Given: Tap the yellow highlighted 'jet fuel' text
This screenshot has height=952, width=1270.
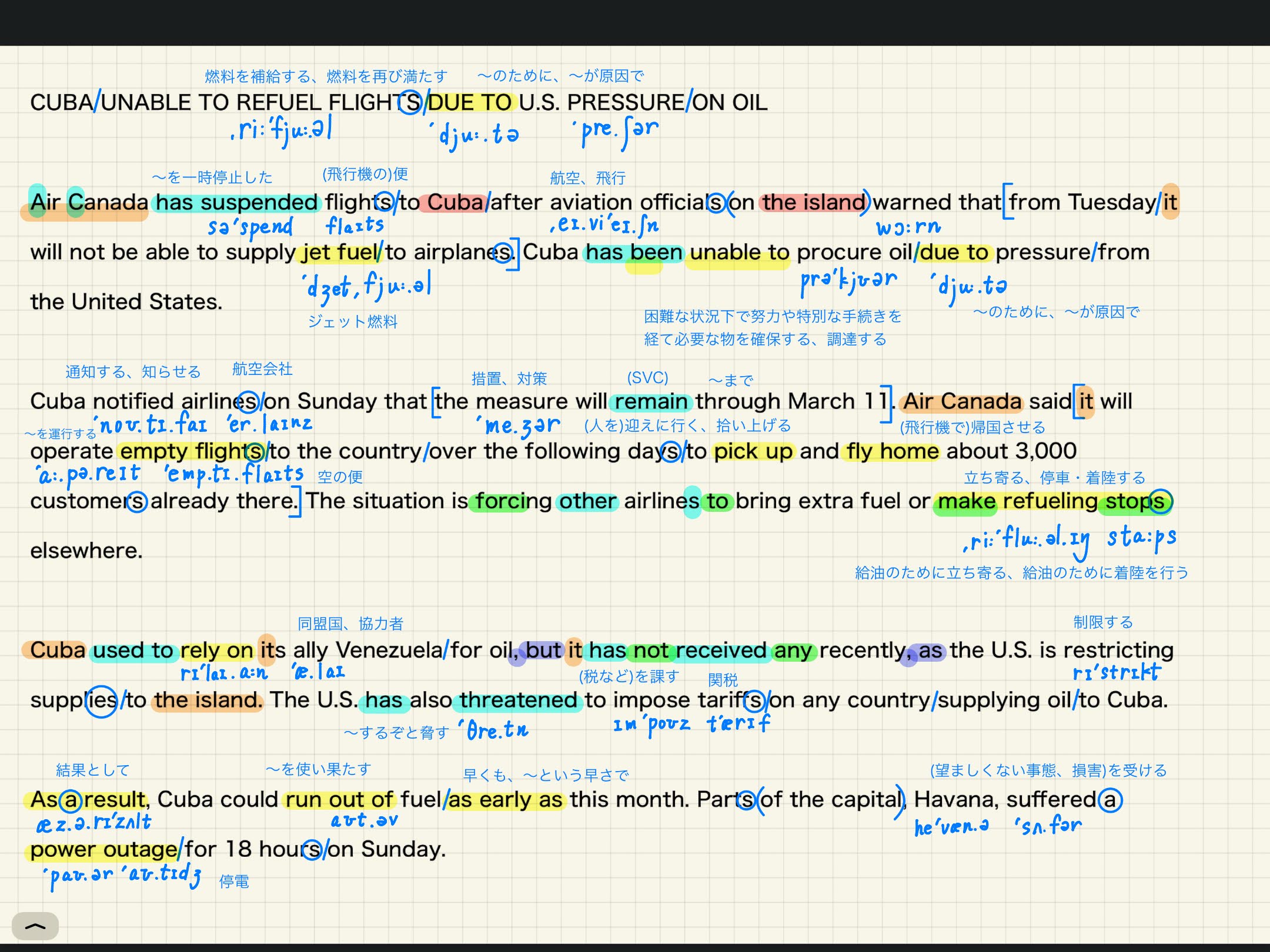Looking at the screenshot, I should pos(340,253).
